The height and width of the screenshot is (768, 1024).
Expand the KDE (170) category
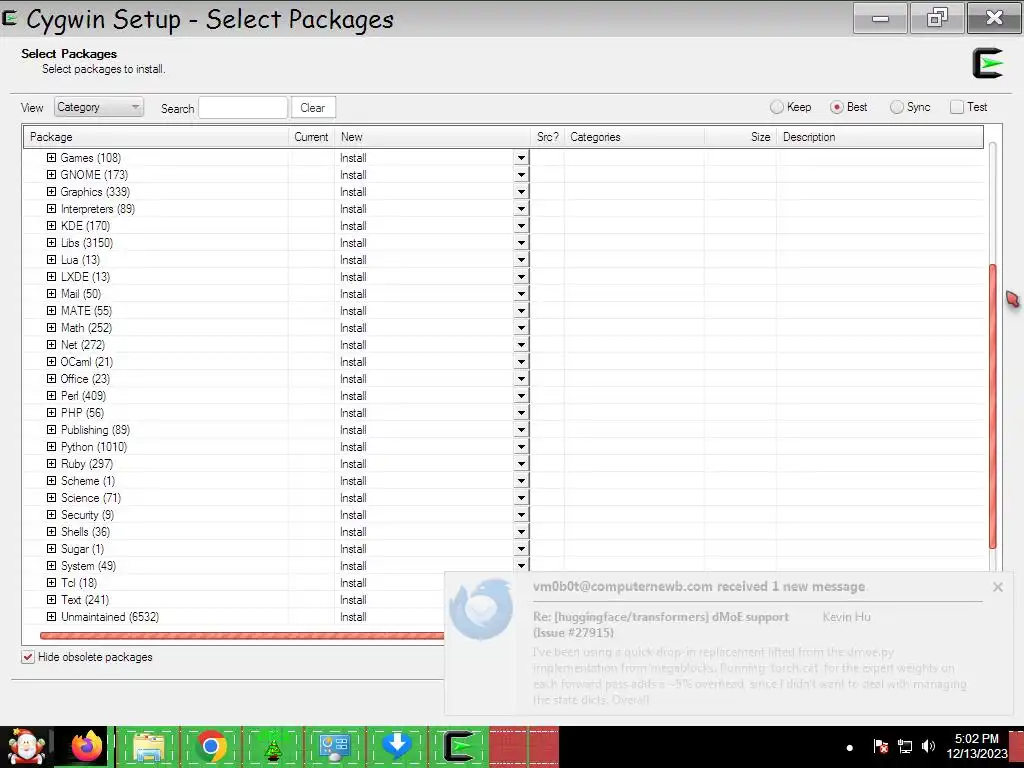pos(52,225)
